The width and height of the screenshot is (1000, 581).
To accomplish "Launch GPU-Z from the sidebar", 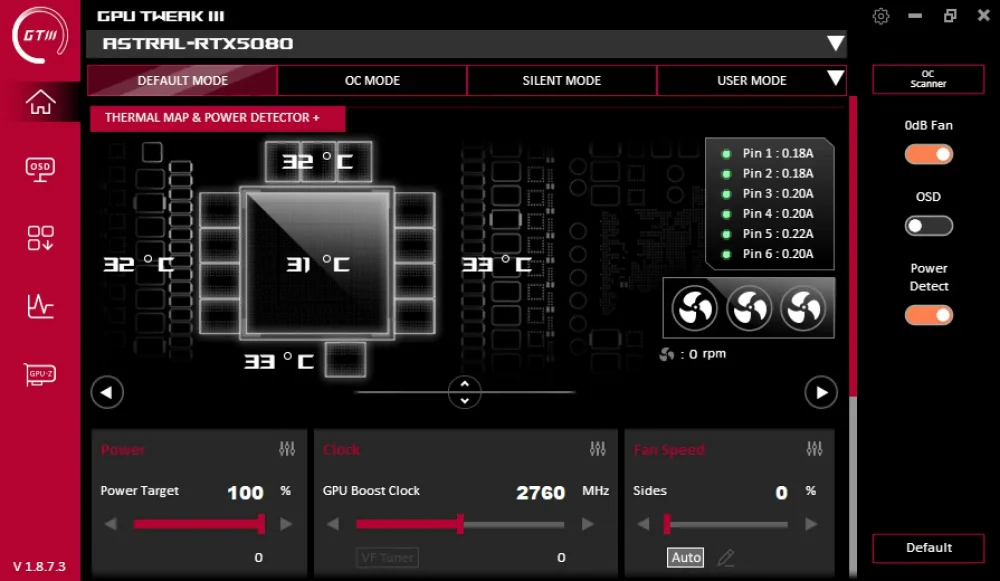I will click(x=40, y=374).
